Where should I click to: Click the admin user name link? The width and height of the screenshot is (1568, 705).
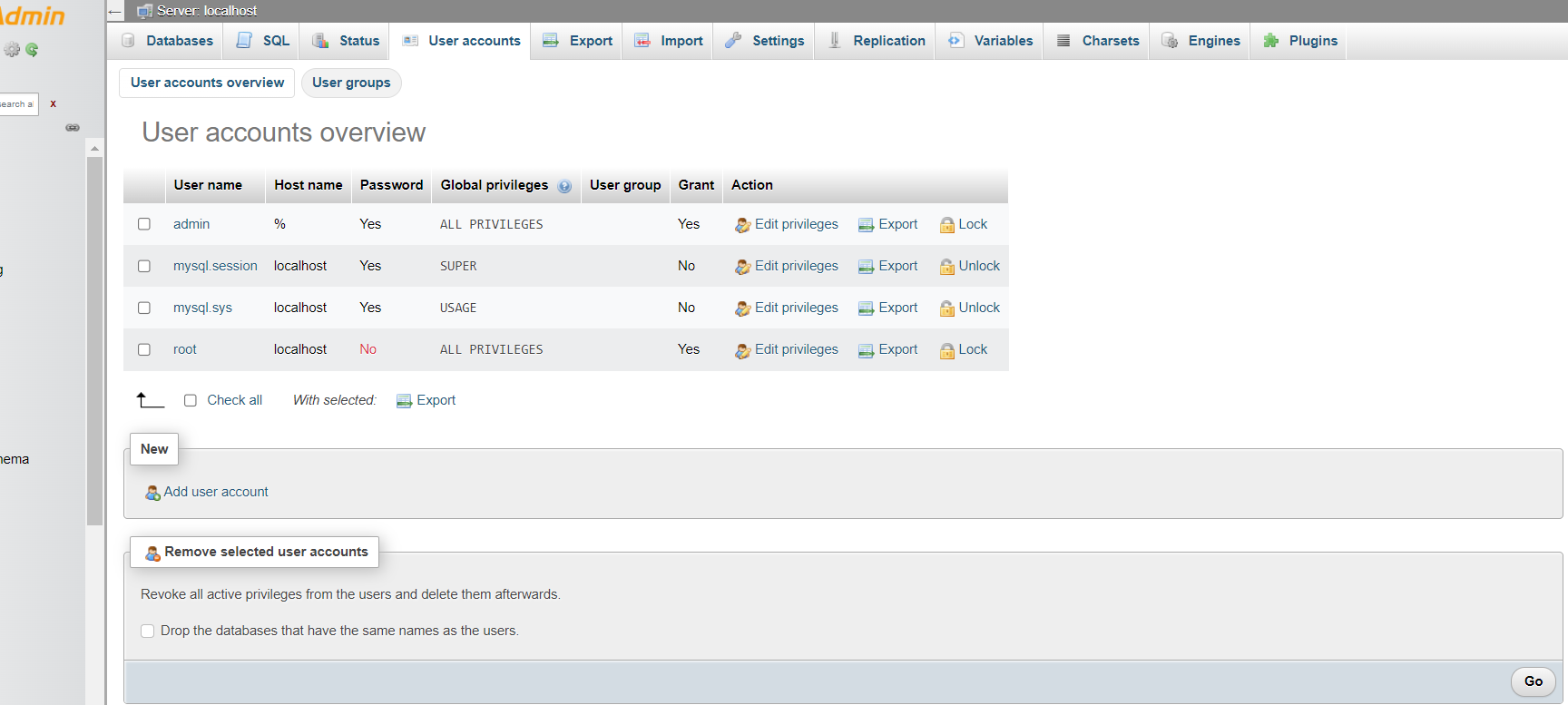pos(191,224)
